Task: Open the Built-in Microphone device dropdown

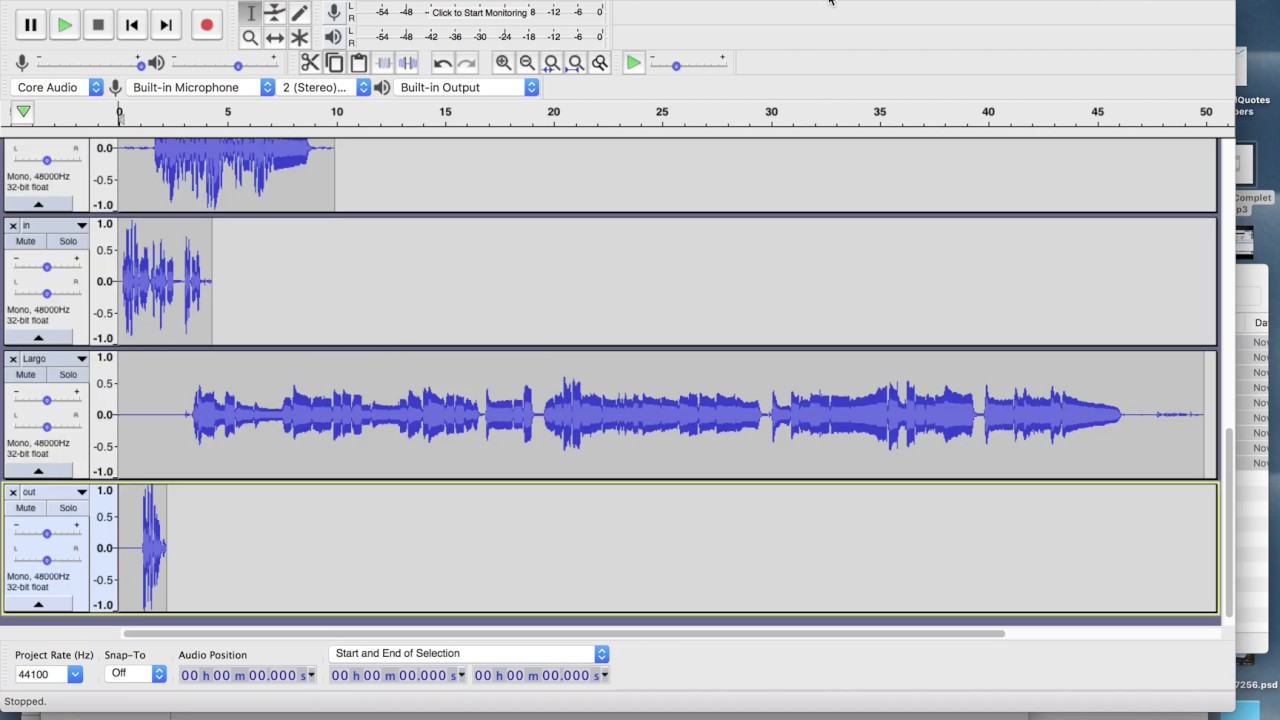Action: point(200,87)
